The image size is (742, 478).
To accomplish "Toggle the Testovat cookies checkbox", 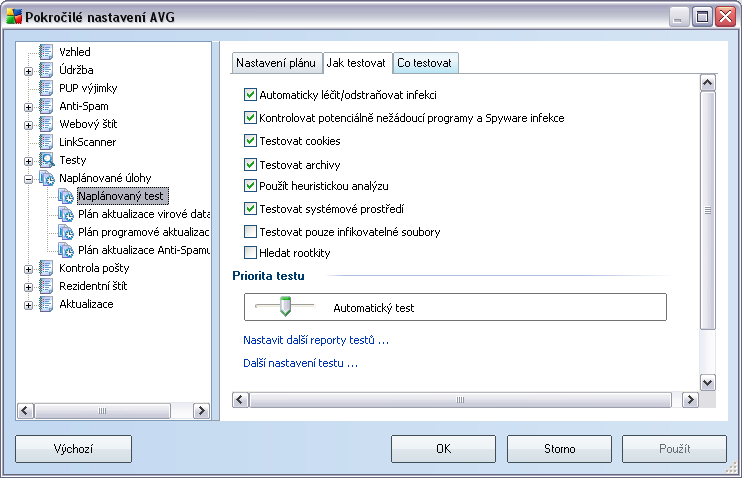I will [250, 141].
